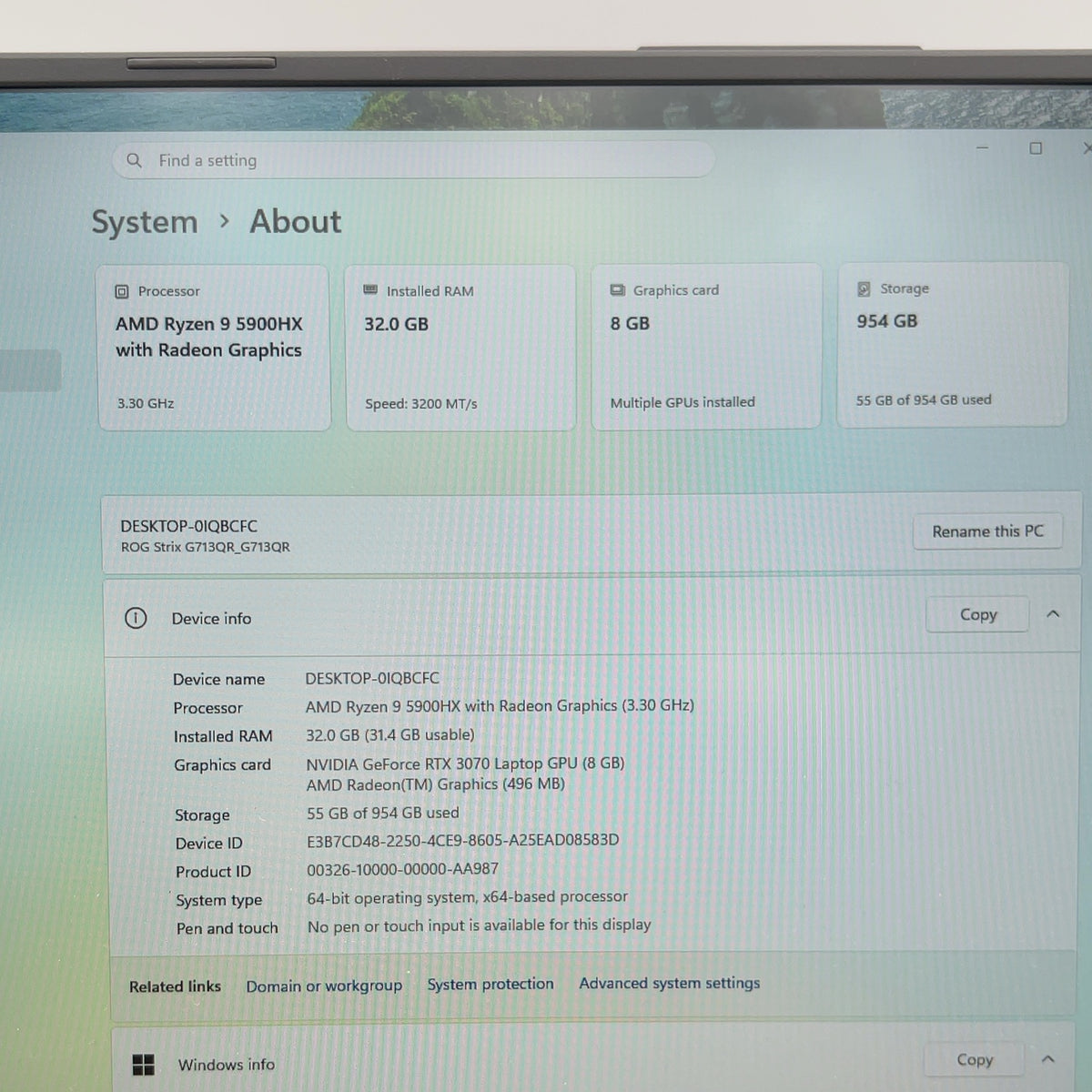Open System protection link
Viewport: 1092px width, 1092px height.
tap(490, 984)
